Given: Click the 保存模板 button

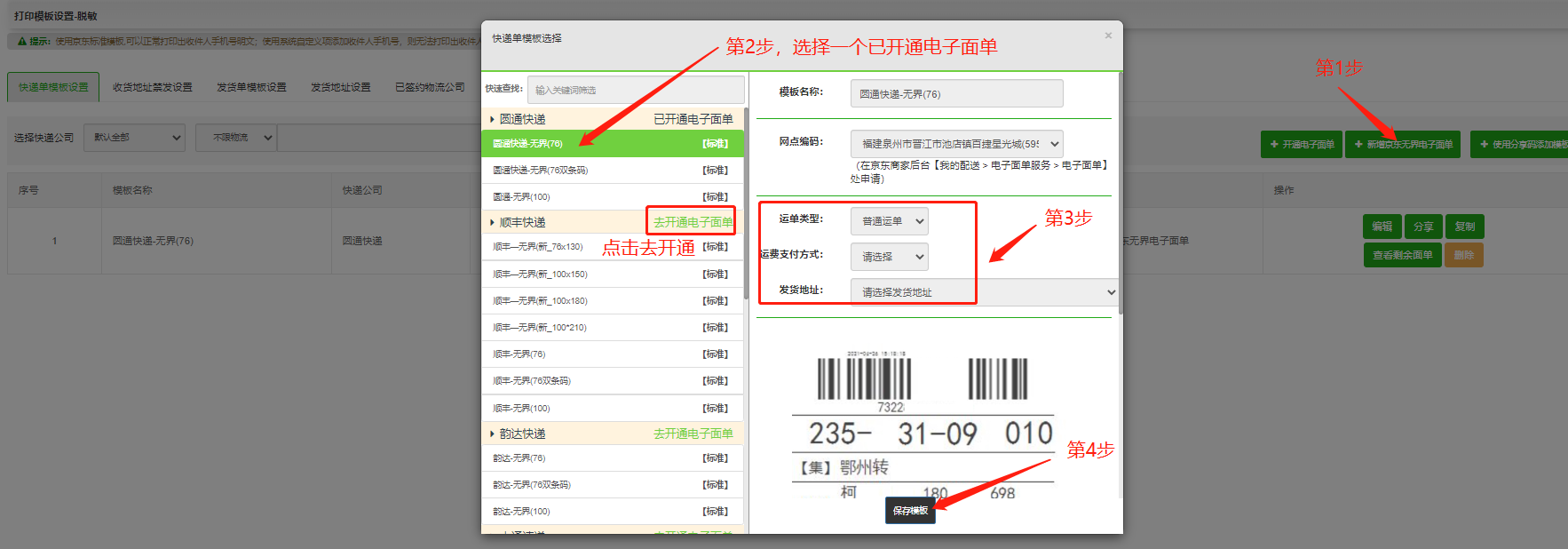Looking at the screenshot, I should coord(910,511).
